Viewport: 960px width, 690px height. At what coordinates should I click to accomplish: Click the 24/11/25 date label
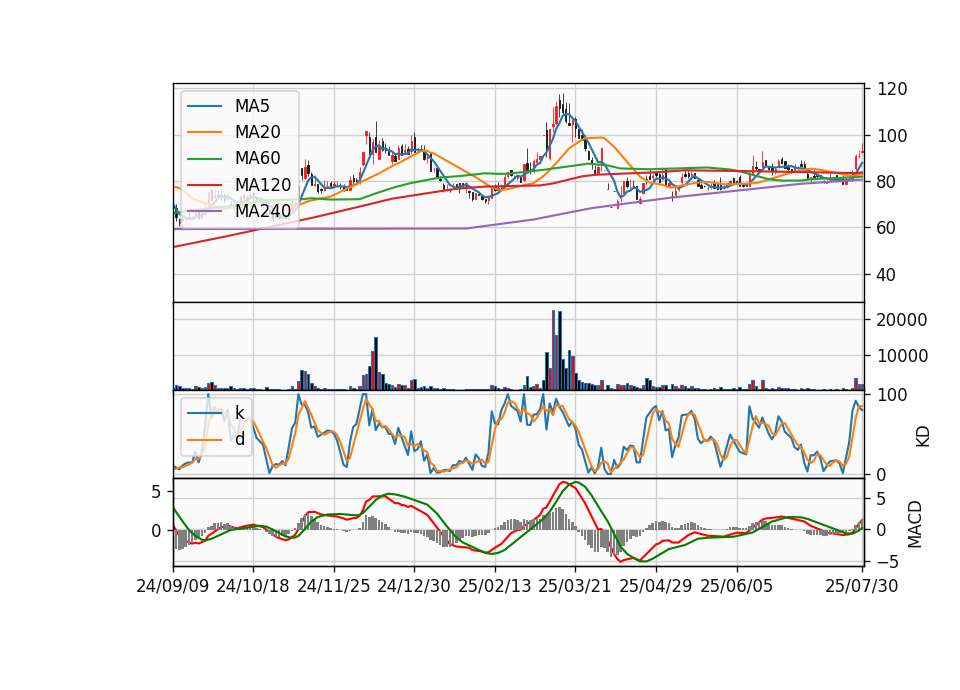coord(334,586)
